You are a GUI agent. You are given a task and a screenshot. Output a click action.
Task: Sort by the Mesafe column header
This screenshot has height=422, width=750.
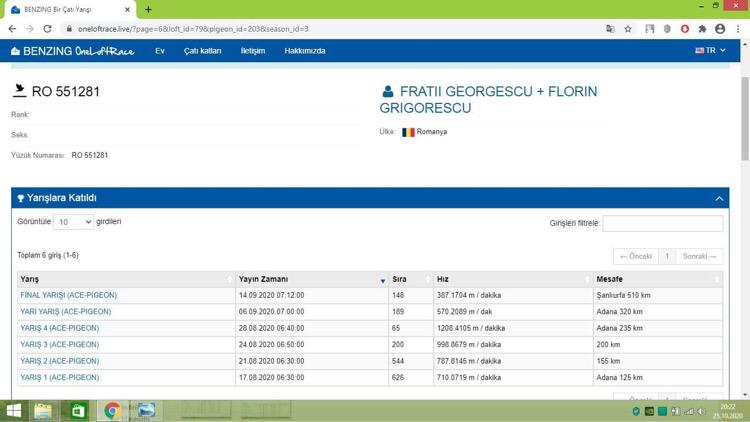click(x=658, y=279)
